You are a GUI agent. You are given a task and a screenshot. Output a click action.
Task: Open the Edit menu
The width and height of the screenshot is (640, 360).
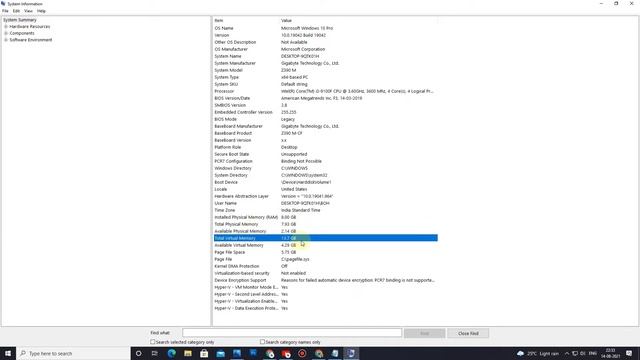tap(16, 11)
